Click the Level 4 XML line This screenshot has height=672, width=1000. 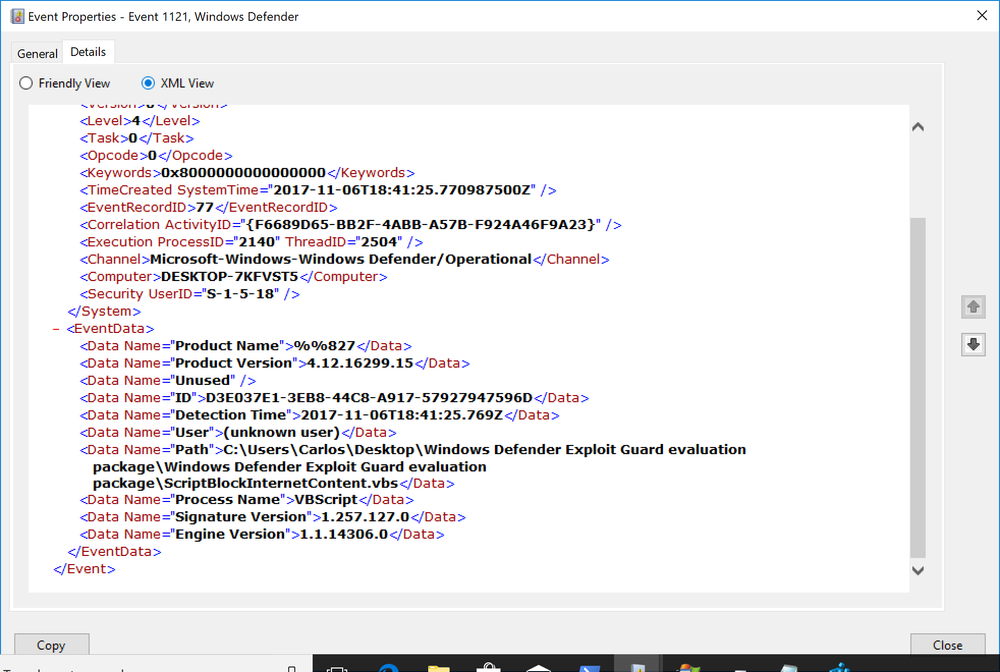(x=140, y=121)
